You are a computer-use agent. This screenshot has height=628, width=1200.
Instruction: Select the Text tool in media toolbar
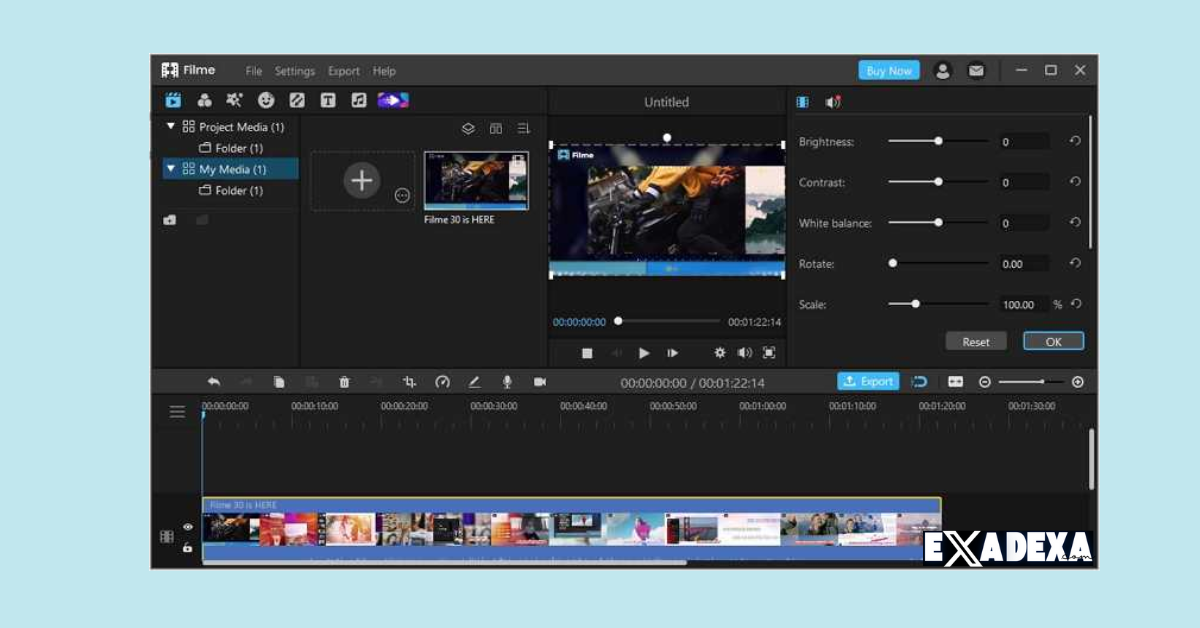pos(327,99)
